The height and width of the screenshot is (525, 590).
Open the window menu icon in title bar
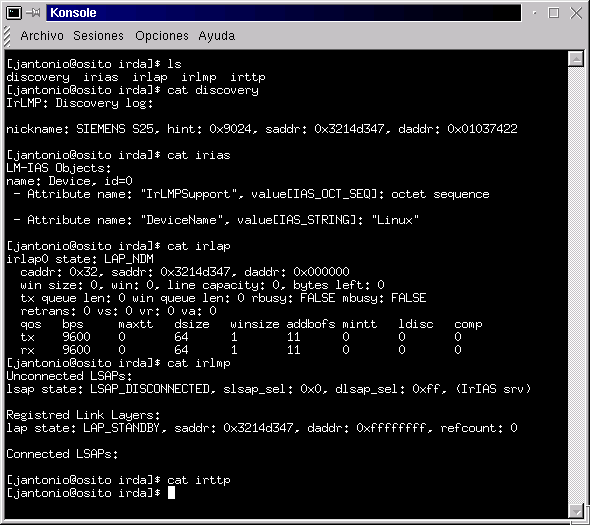click(14, 13)
